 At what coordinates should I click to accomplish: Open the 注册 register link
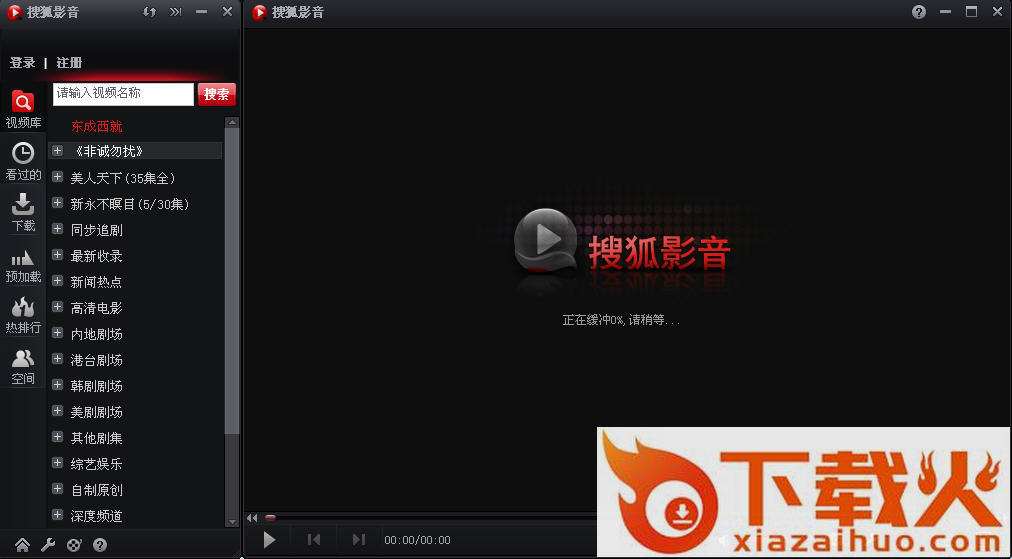[69, 63]
